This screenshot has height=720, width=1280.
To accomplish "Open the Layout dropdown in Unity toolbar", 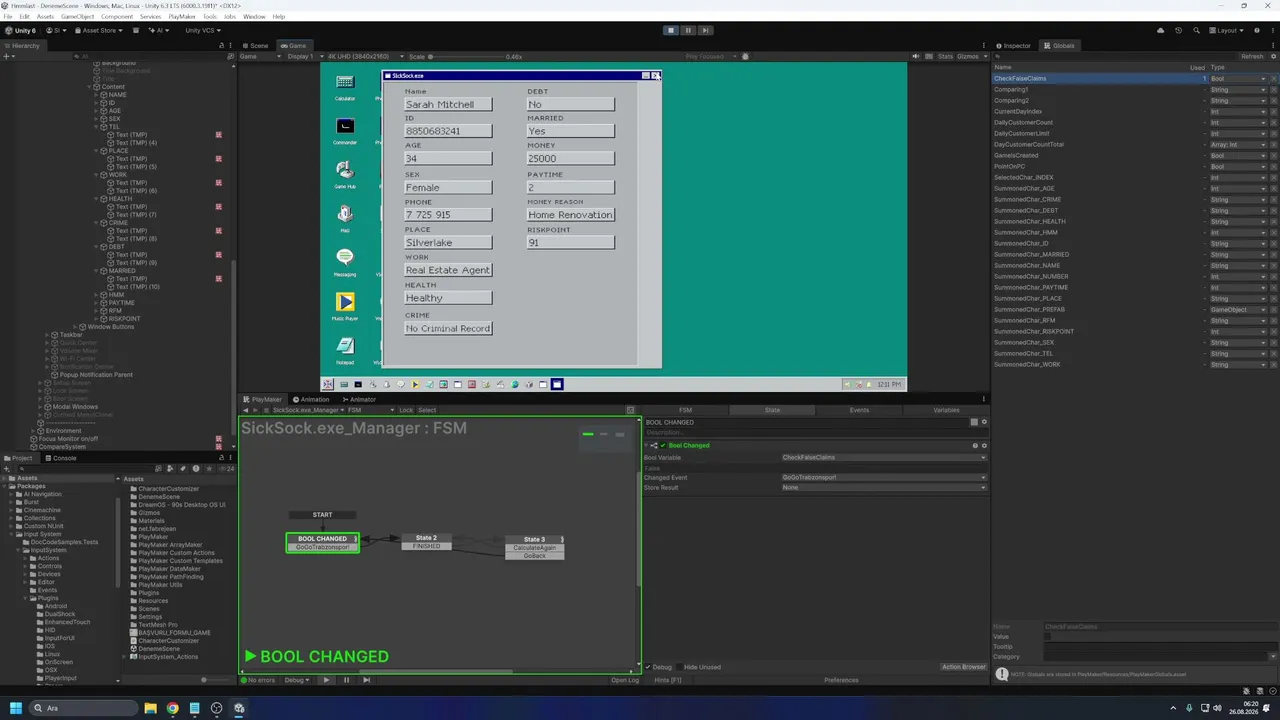I will click(1229, 30).
